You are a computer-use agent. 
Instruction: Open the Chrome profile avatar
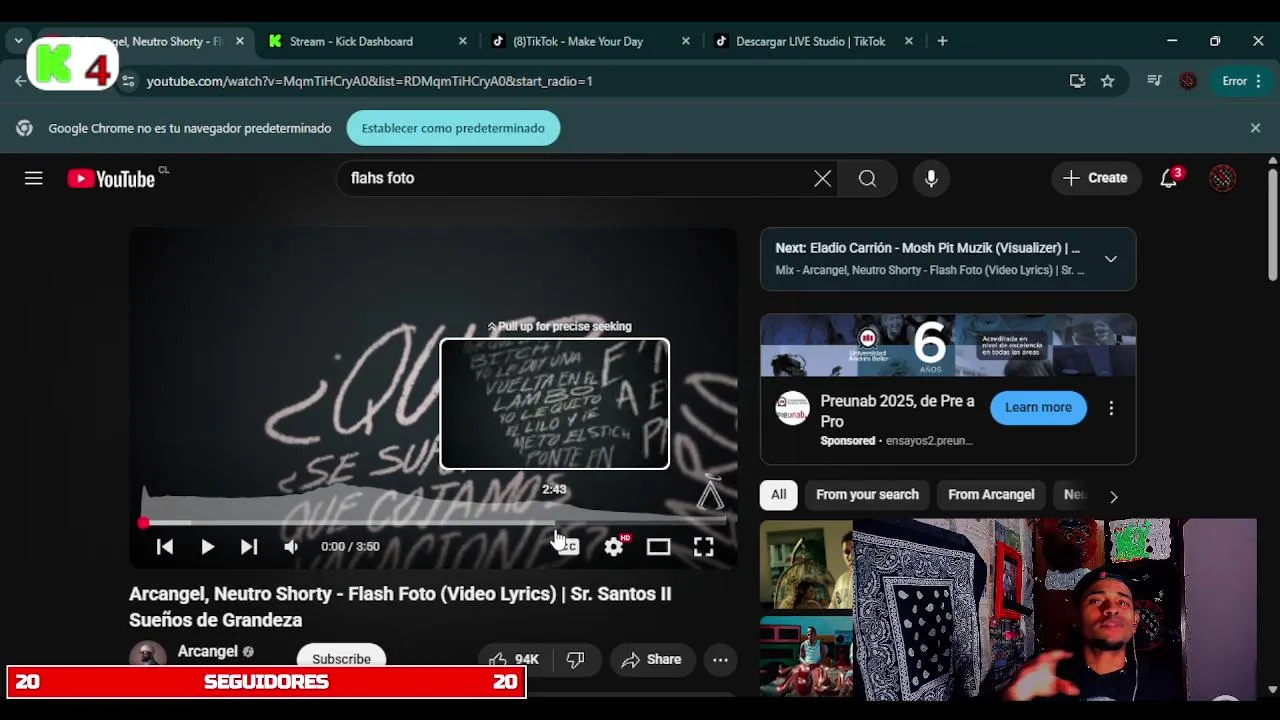(1188, 81)
